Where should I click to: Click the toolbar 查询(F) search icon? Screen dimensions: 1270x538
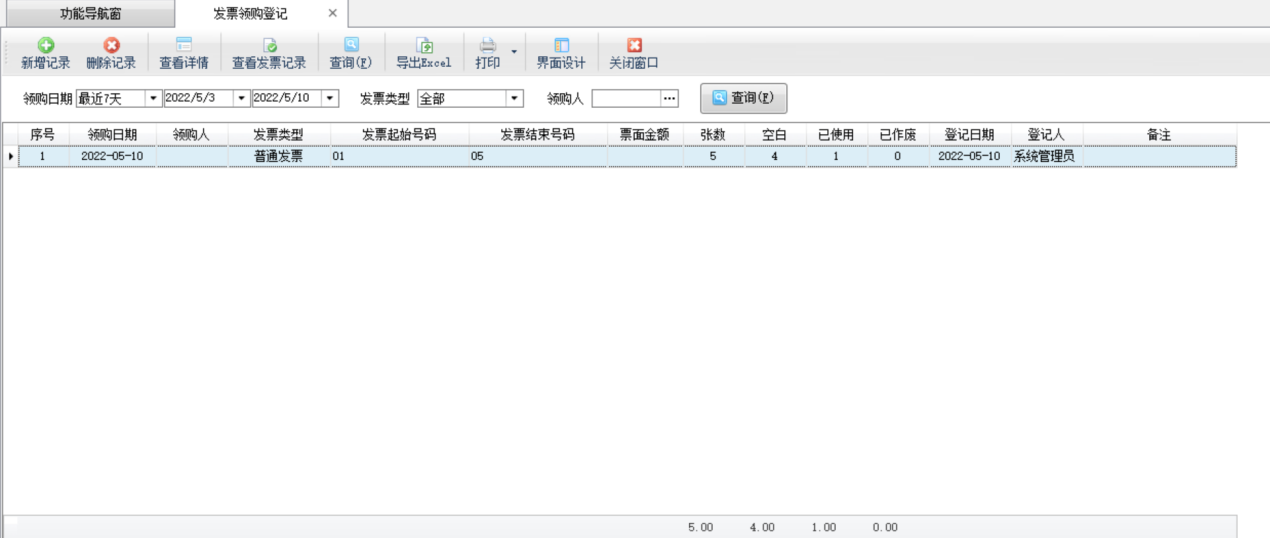pyautogui.click(x=351, y=46)
